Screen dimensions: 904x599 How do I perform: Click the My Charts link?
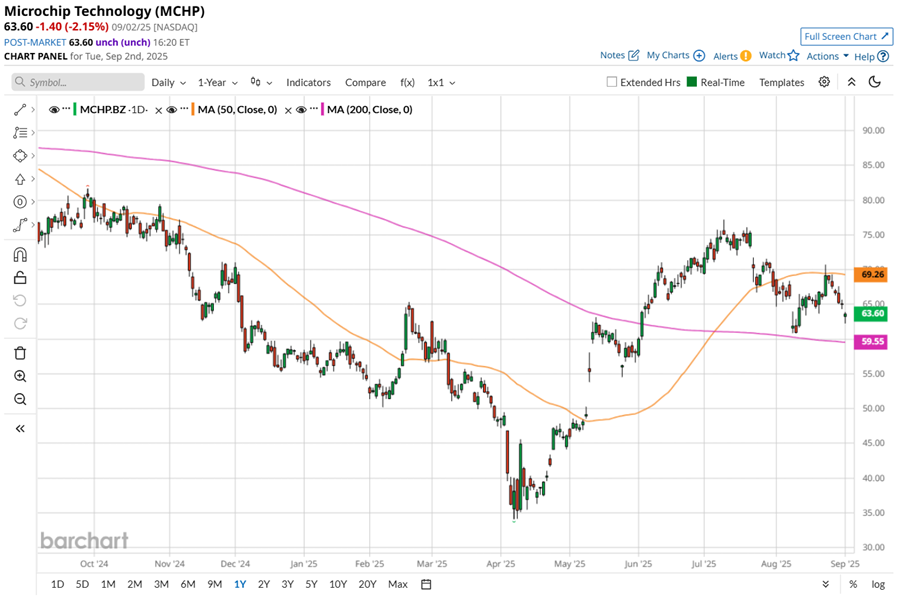(668, 55)
